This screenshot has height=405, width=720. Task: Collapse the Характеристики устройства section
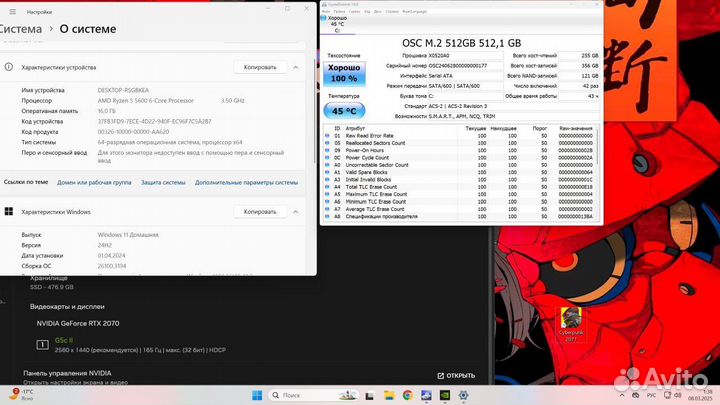(296, 68)
